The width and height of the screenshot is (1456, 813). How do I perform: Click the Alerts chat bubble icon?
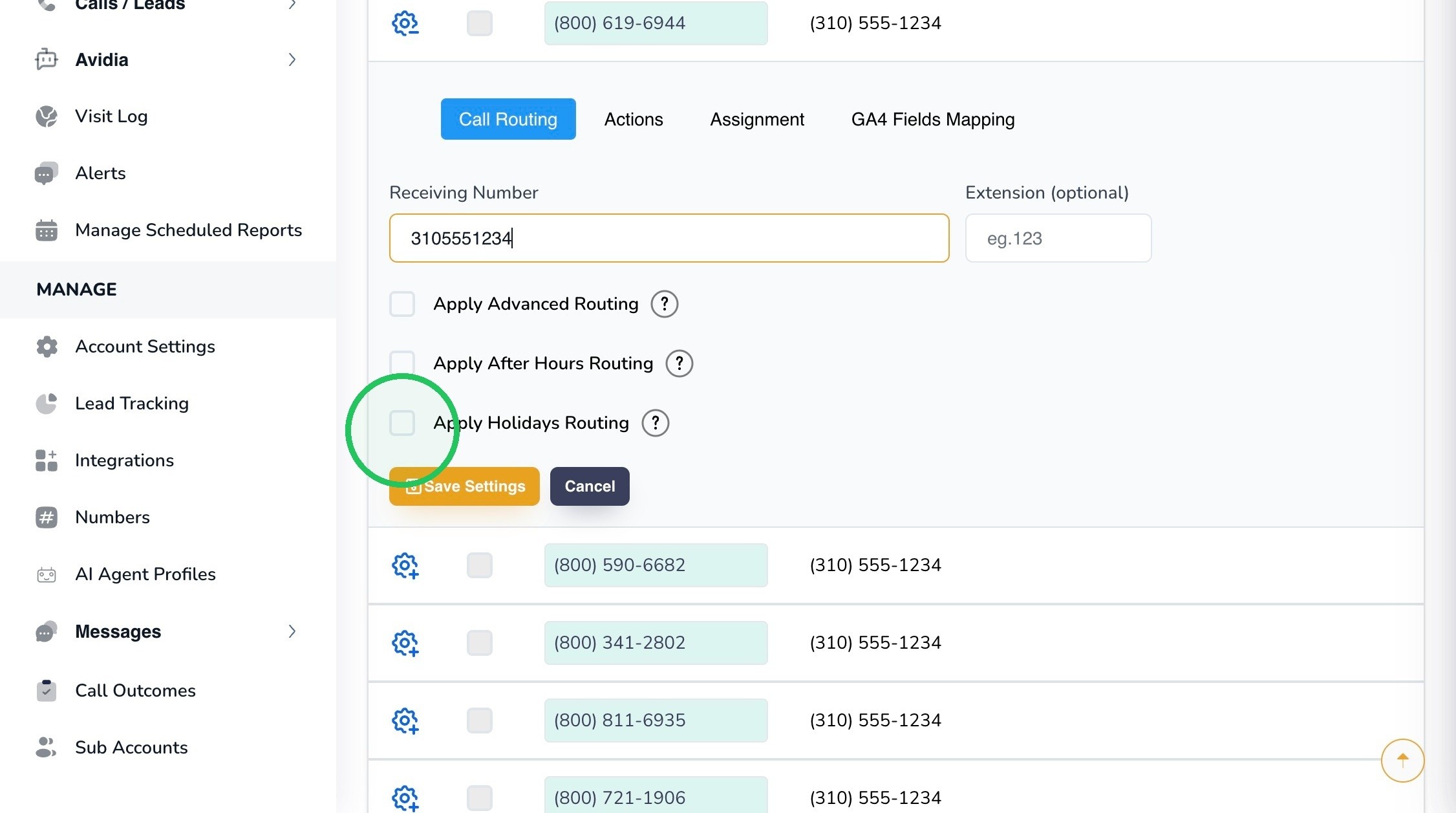pos(47,173)
